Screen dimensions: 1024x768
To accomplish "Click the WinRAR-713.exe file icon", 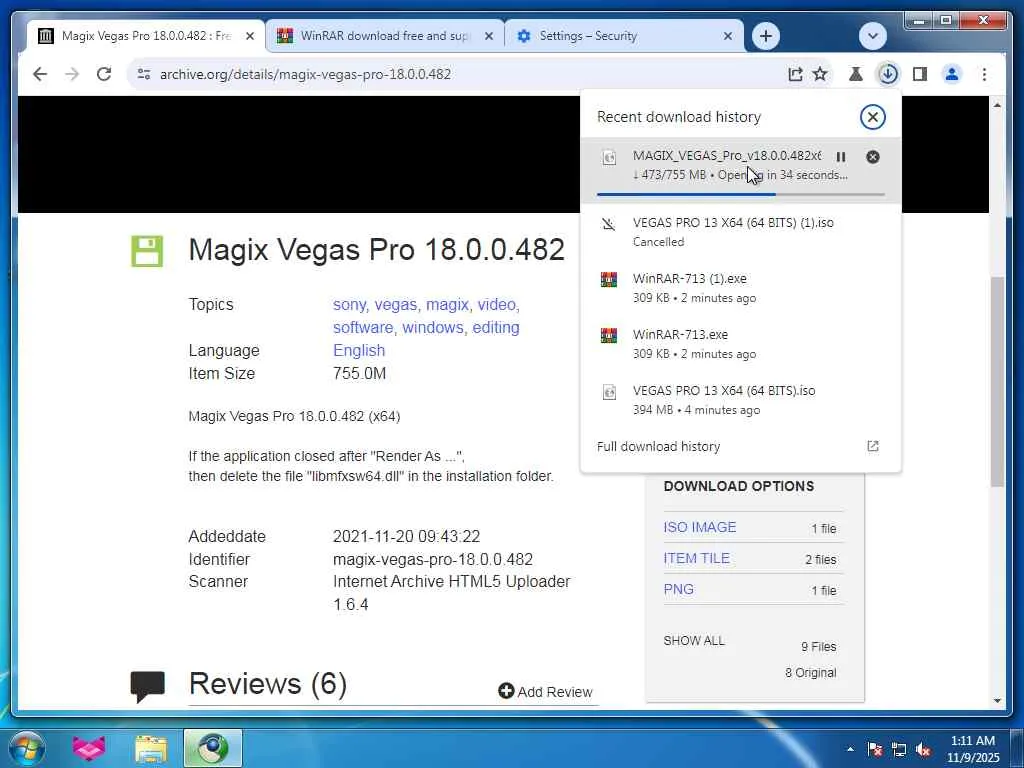I will pos(609,336).
